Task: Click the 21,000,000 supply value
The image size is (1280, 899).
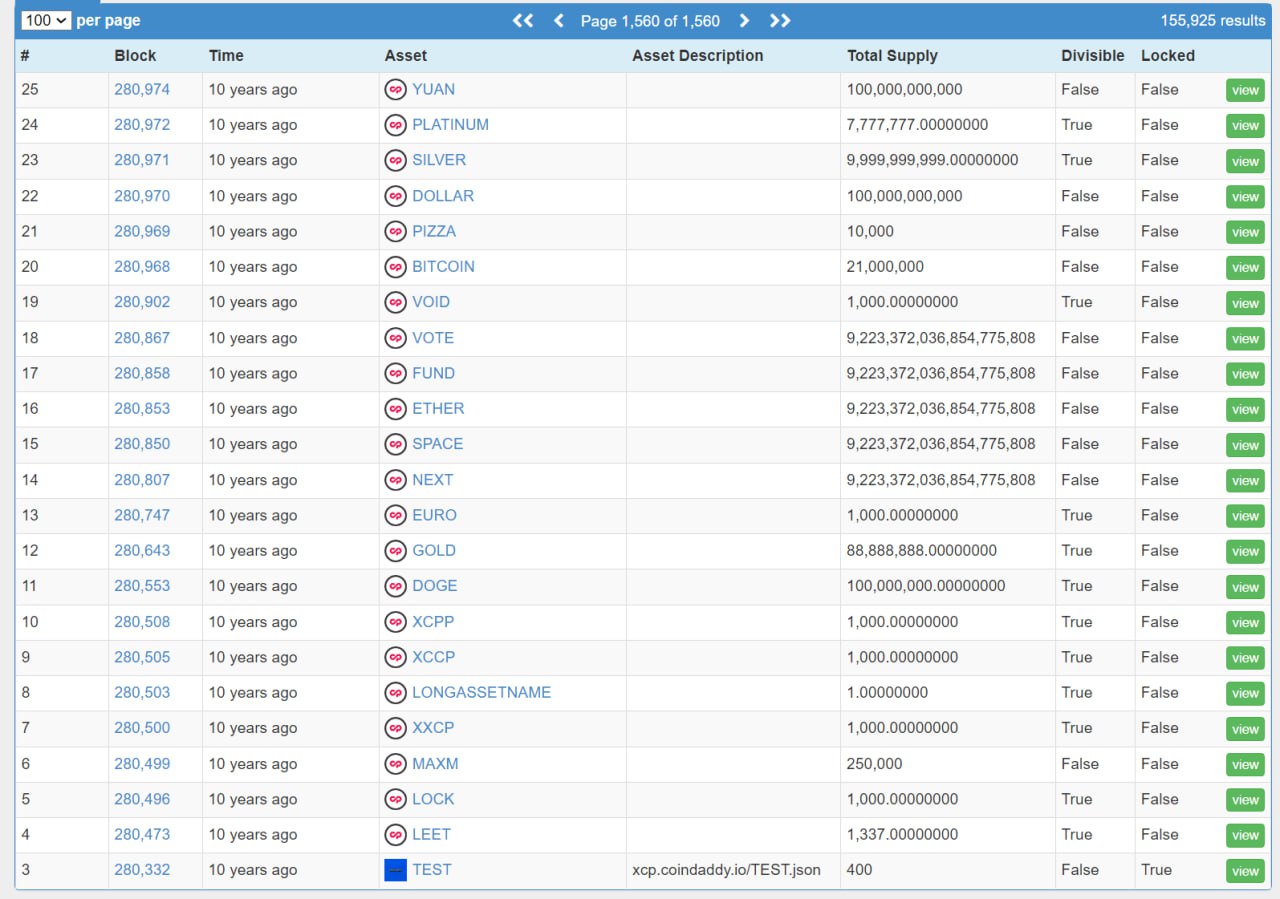Action: (885, 267)
